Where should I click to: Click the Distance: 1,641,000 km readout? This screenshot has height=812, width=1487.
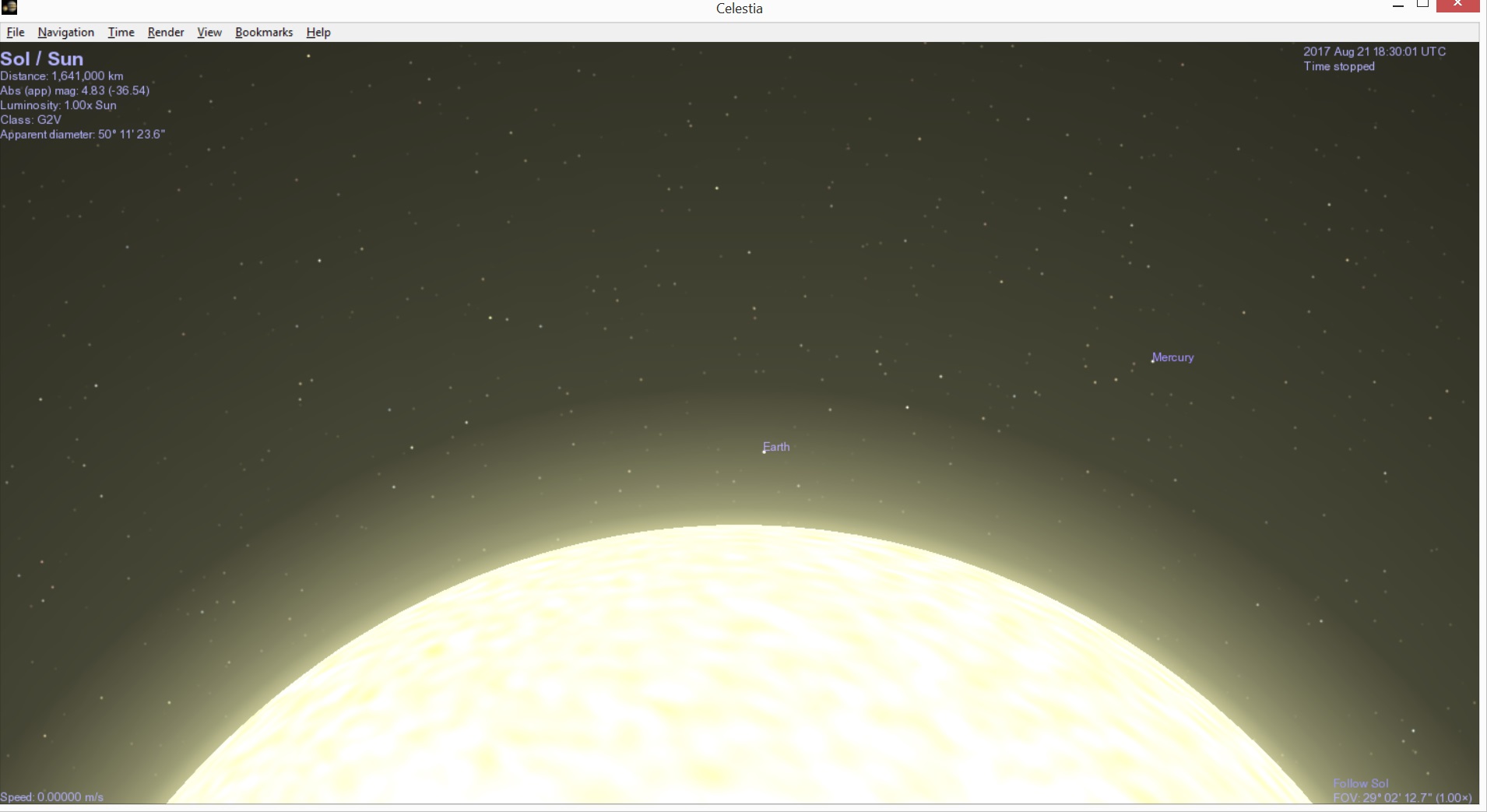tap(62, 76)
